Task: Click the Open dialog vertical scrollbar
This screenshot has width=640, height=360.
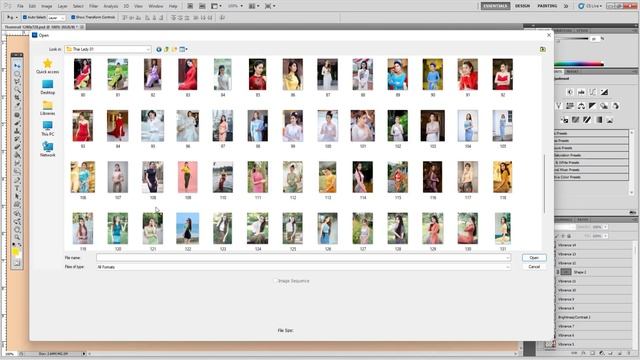Action: pyautogui.click(x=544, y=184)
